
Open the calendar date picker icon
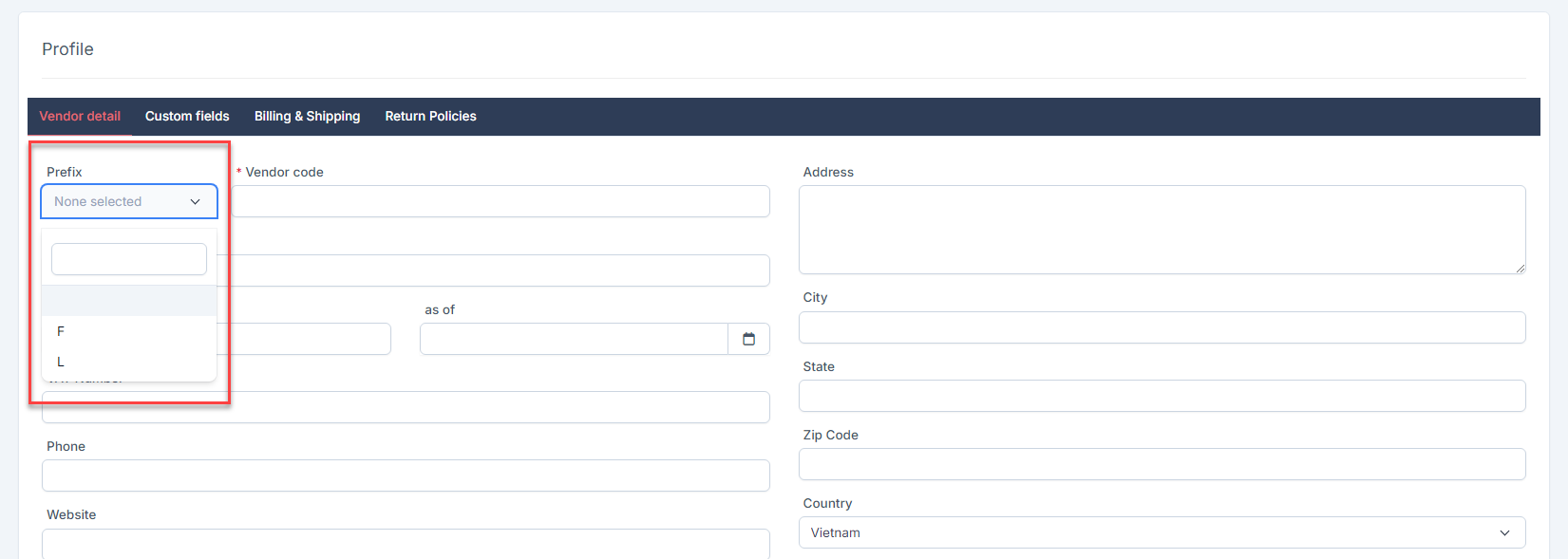pos(748,339)
